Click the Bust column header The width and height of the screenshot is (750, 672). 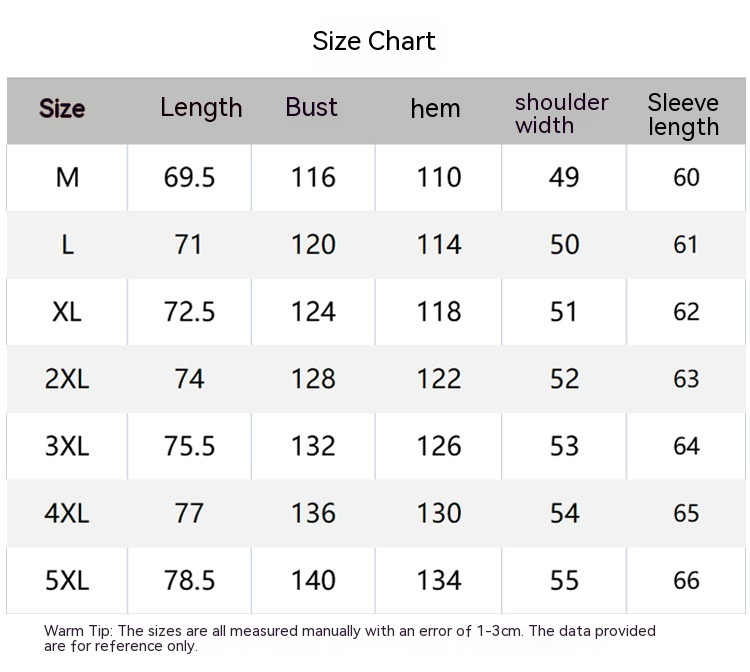coord(311,108)
